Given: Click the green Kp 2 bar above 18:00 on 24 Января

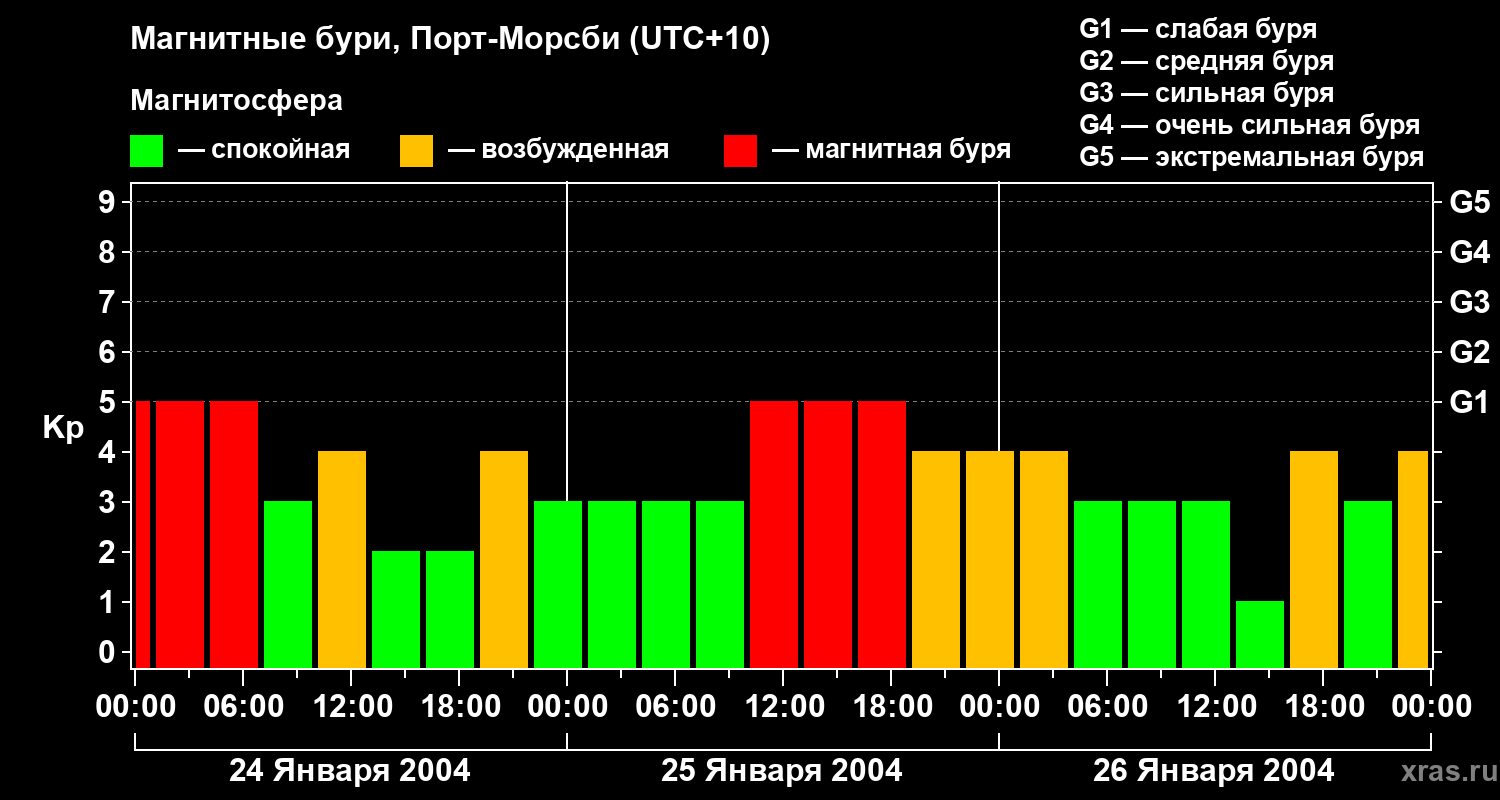Looking at the screenshot, I should 450,609.
